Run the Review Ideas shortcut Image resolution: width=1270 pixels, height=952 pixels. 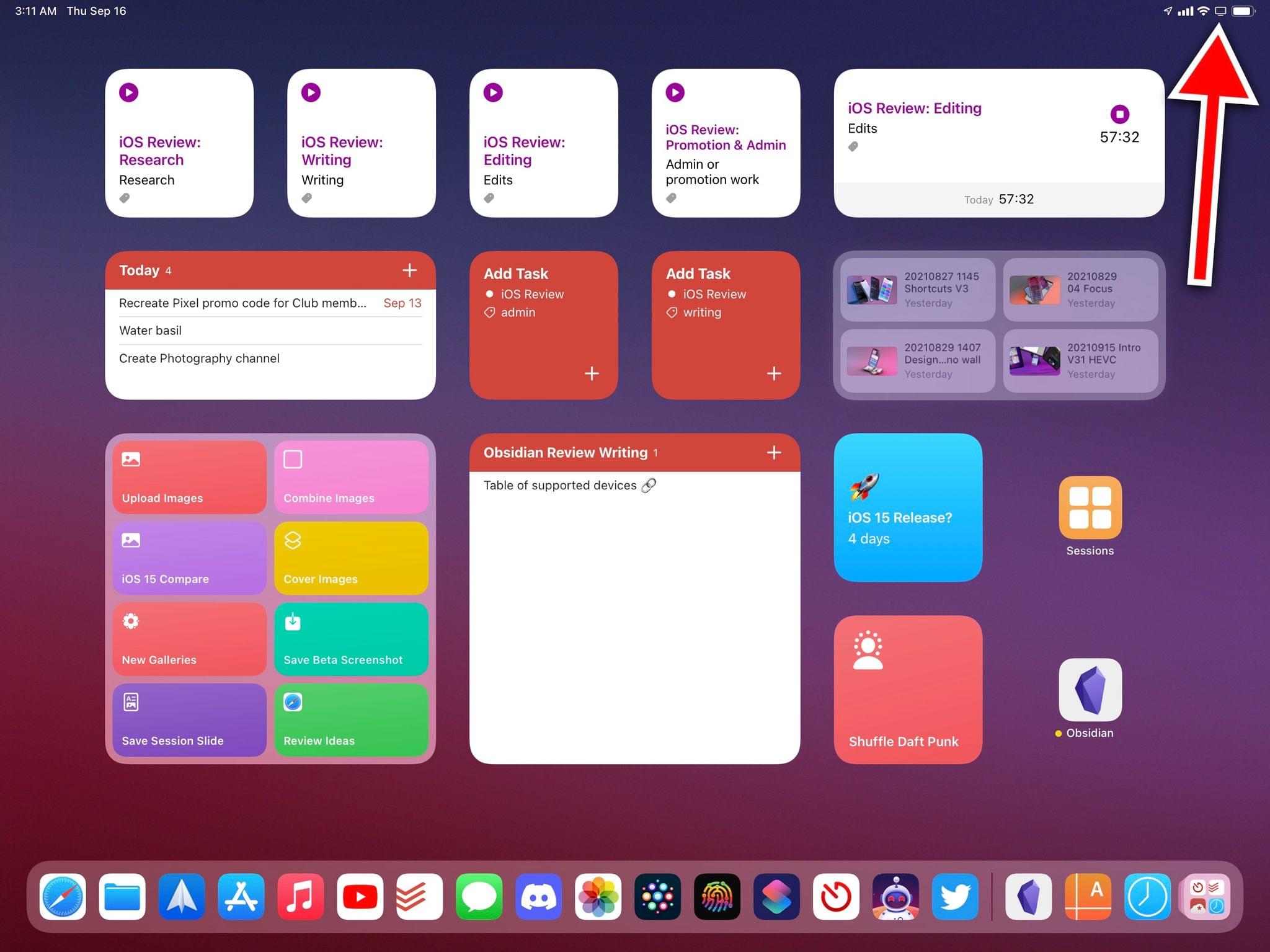coord(351,720)
